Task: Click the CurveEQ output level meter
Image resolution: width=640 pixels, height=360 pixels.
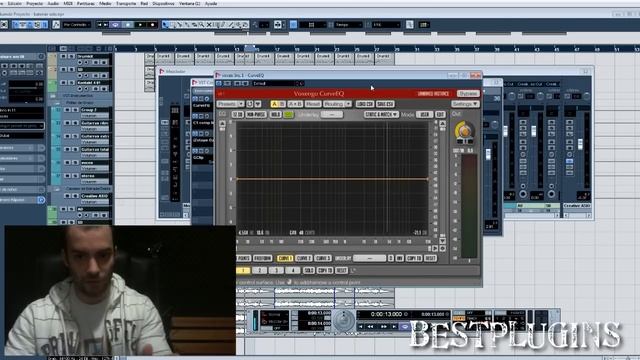Action: click(x=469, y=206)
